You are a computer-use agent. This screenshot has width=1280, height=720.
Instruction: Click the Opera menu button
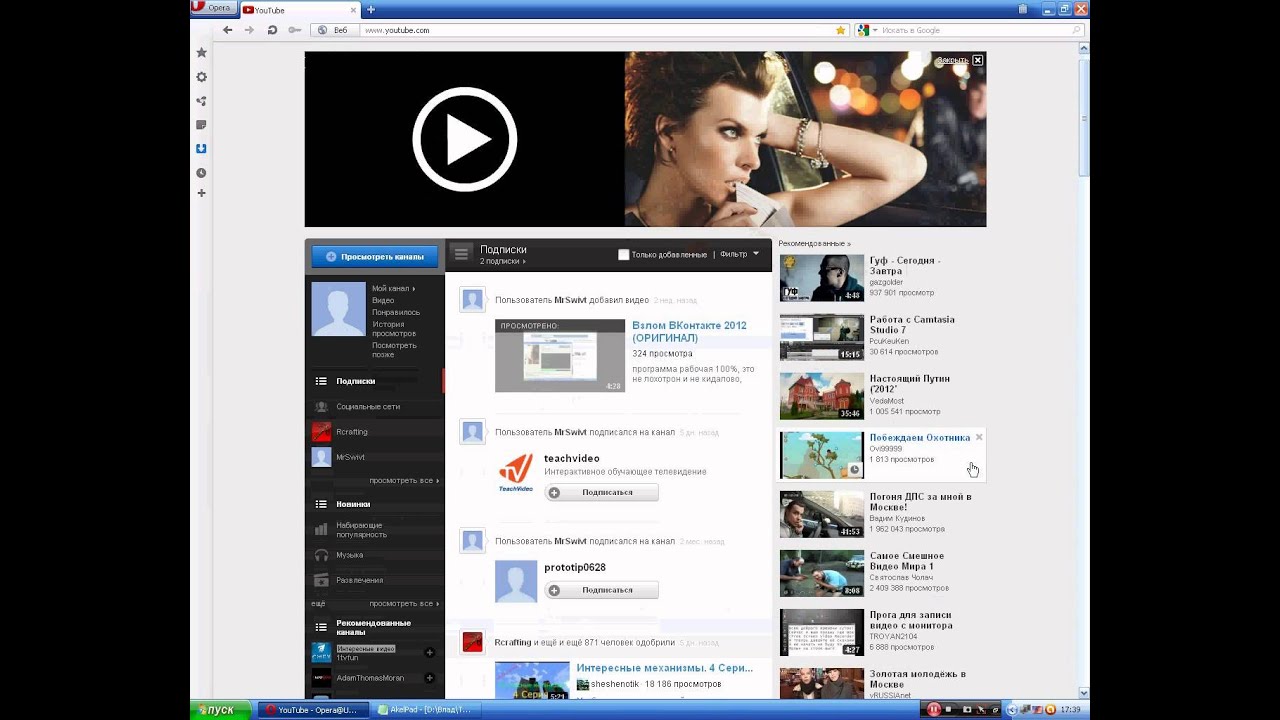213,8
